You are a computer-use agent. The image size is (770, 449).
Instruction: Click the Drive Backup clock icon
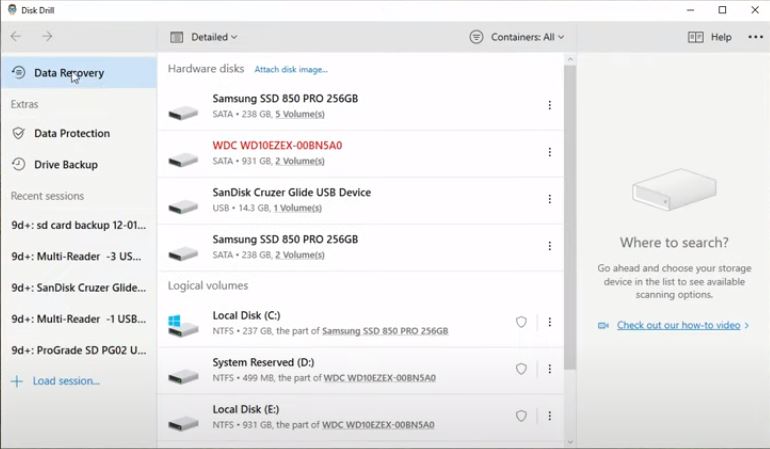pyautogui.click(x=19, y=164)
